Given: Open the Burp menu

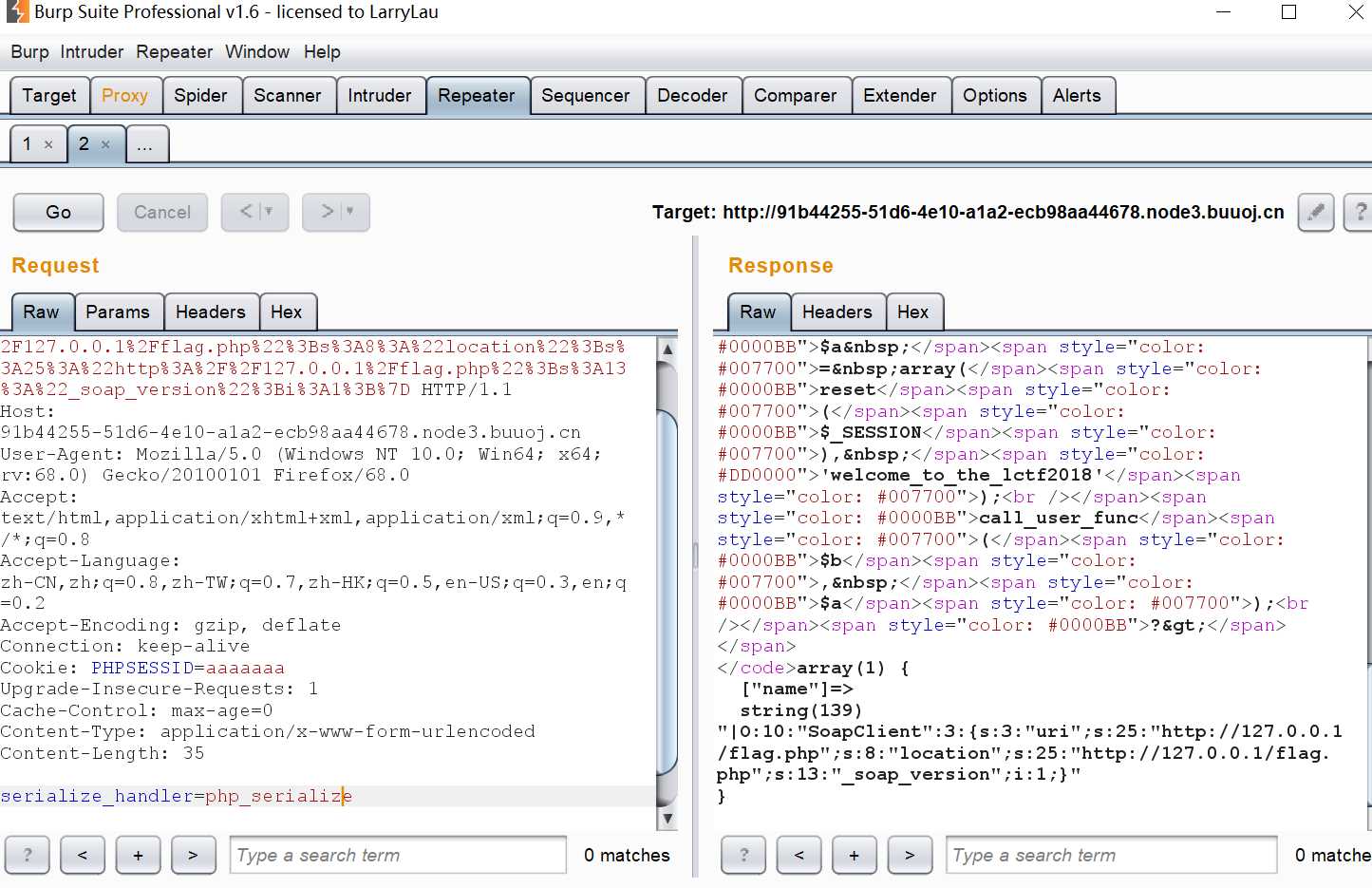Looking at the screenshot, I should (x=30, y=52).
